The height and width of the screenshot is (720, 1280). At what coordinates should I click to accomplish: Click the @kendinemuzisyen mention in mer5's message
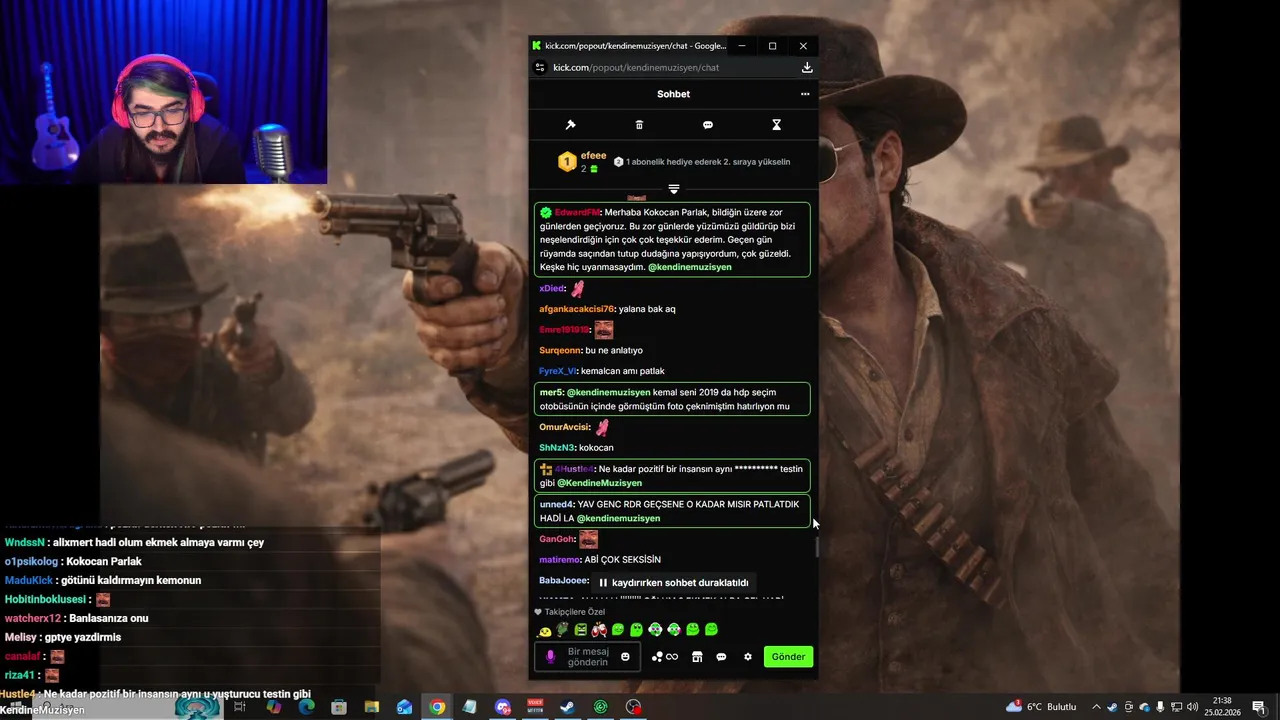tap(608, 392)
